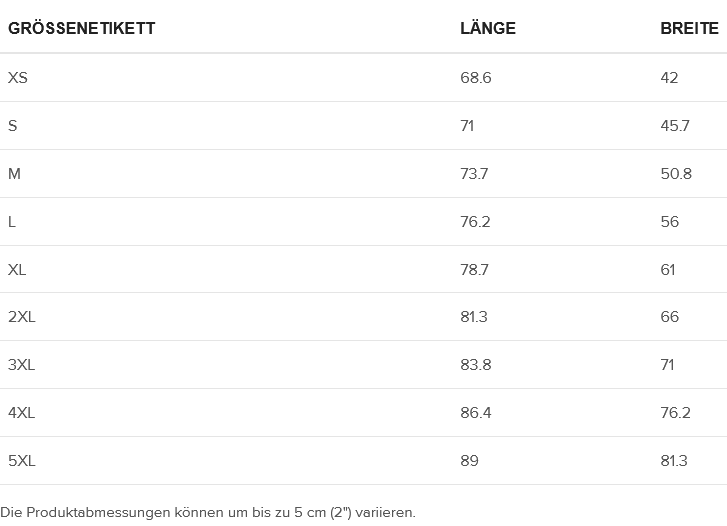Select the 4XL size label

[22, 413]
